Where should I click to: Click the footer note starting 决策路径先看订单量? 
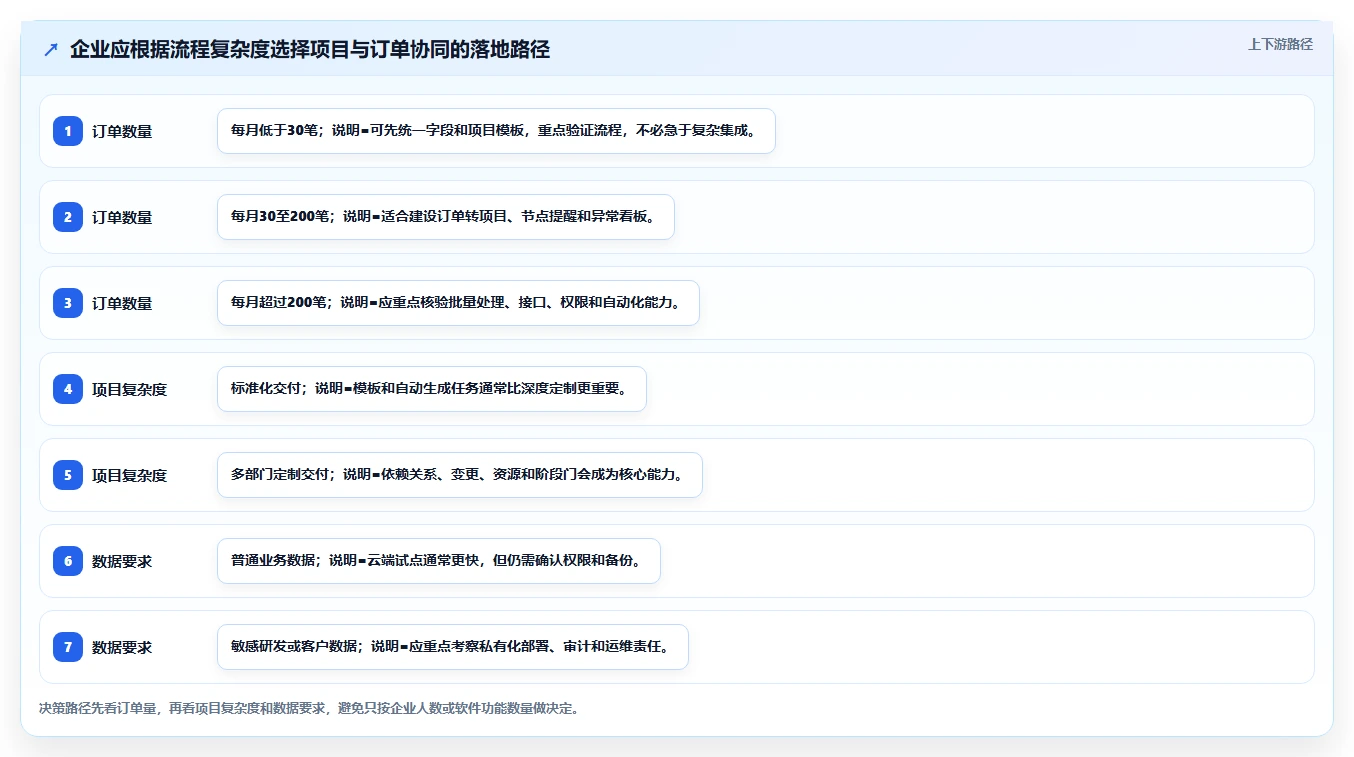[x=309, y=708]
